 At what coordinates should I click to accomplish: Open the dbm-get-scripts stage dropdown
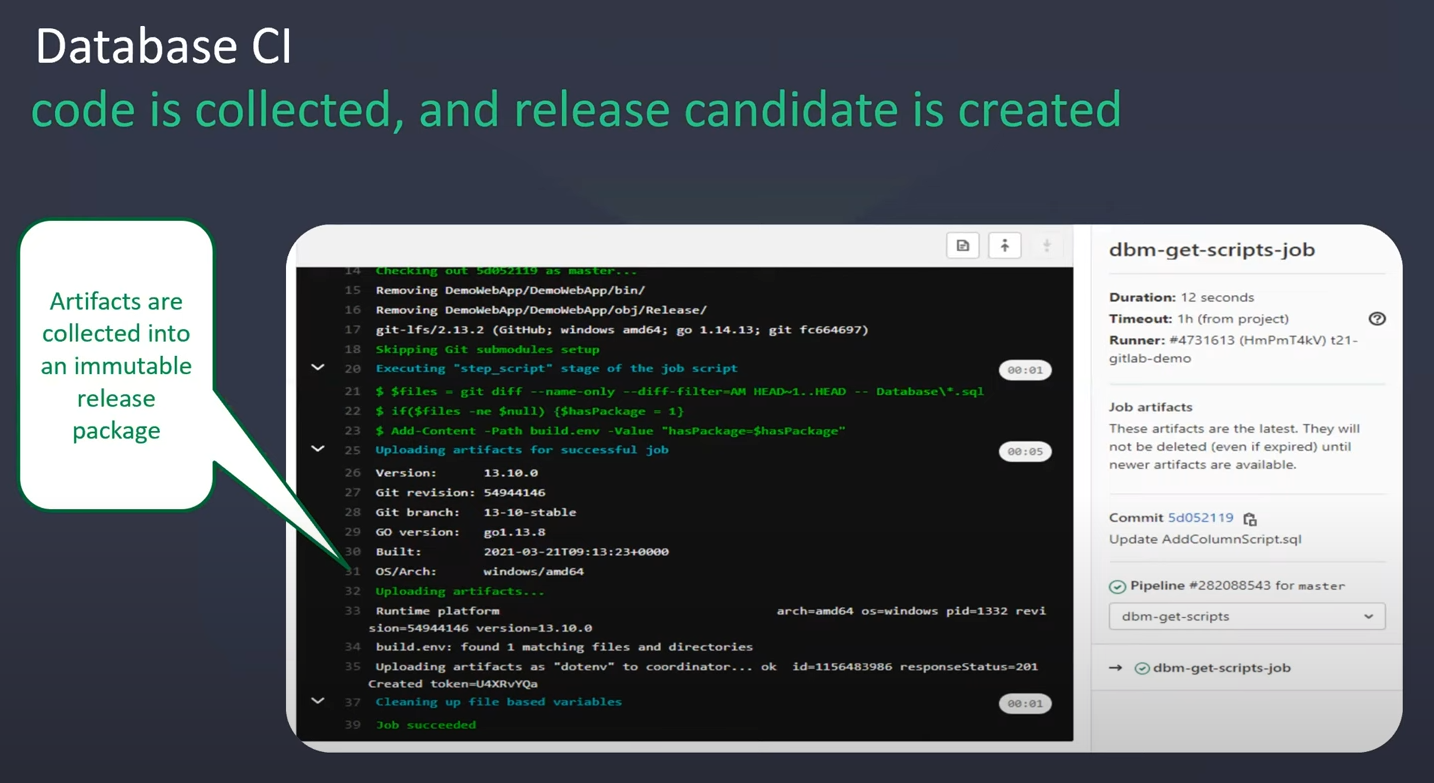pos(1247,616)
